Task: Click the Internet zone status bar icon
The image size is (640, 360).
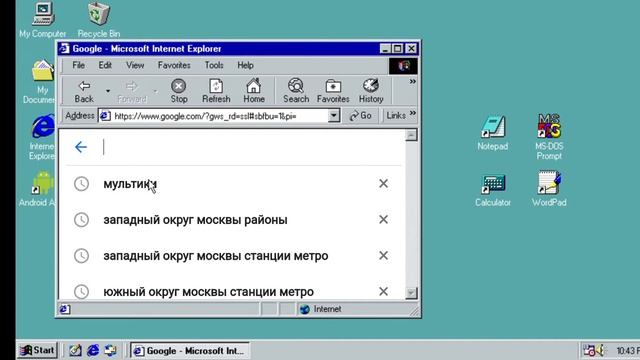Action: (x=304, y=309)
